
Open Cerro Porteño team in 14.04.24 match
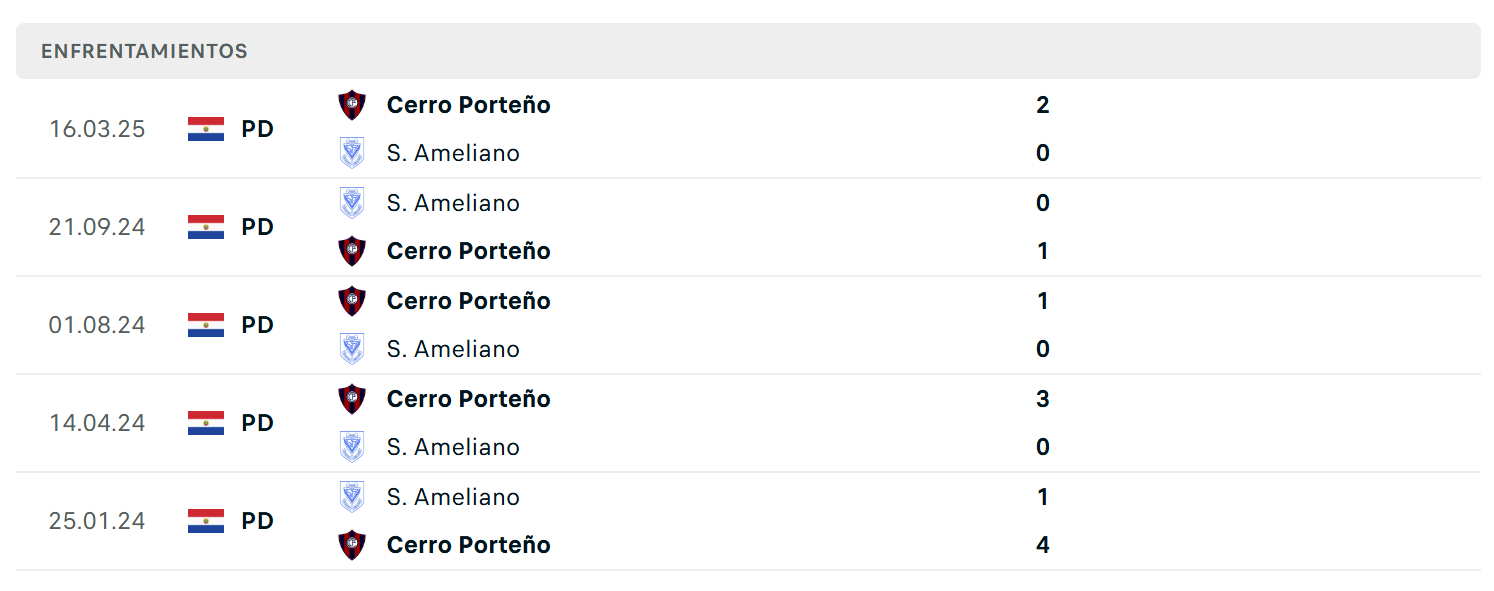point(468,399)
